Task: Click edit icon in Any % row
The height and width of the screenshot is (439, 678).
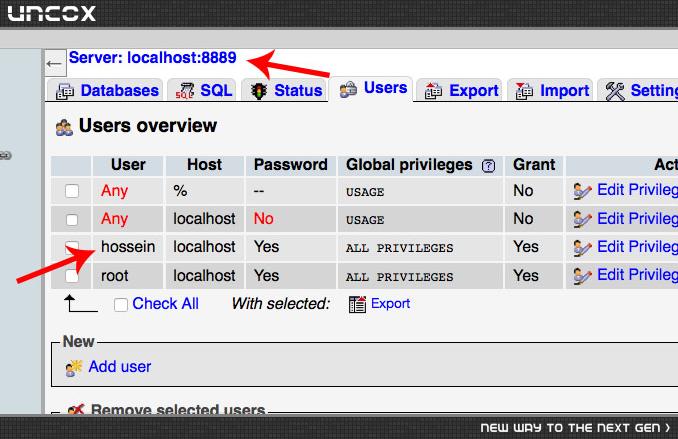Action: click(x=582, y=191)
